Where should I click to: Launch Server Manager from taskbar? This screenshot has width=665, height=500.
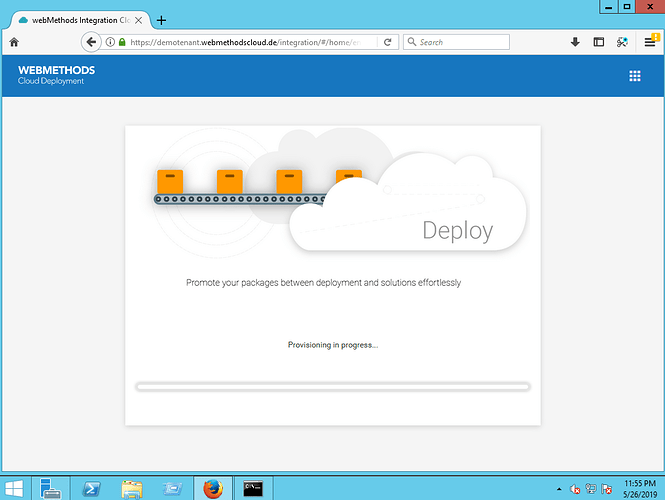click(x=50, y=489)
